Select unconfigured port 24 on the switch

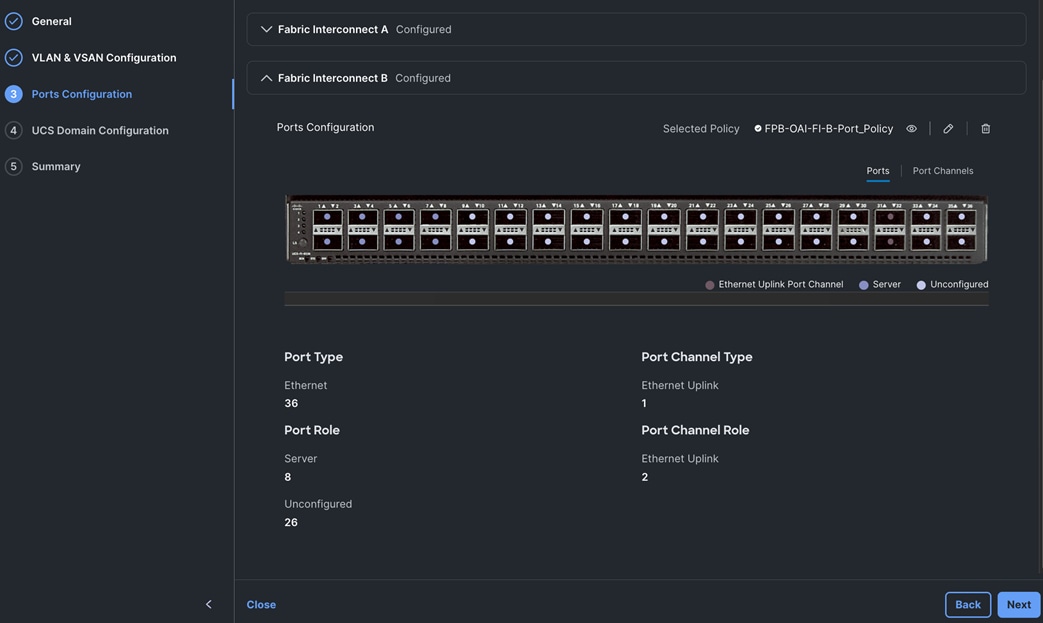pos(740,241)
